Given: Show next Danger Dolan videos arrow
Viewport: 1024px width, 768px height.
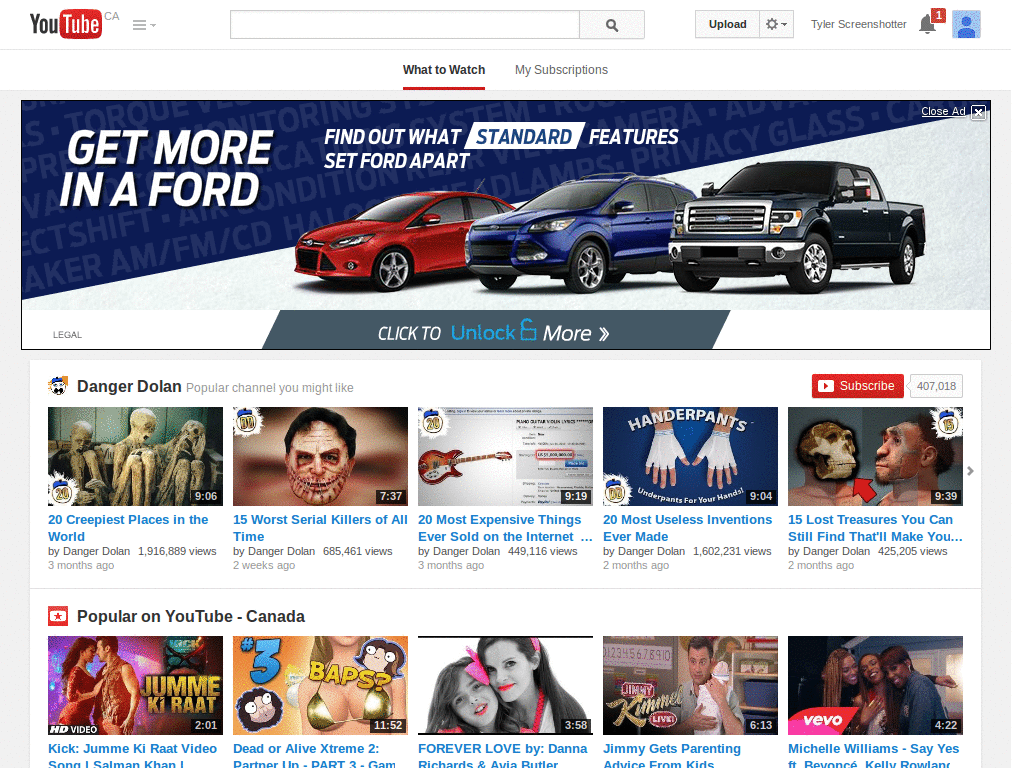Looking at the screenshot, I should tap(970, 471).
